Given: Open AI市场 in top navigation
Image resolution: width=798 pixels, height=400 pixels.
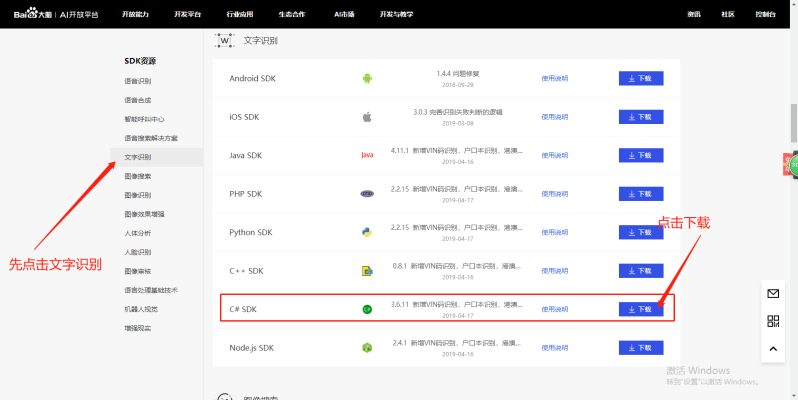Looking at the screenshot, I should [344, 14].
